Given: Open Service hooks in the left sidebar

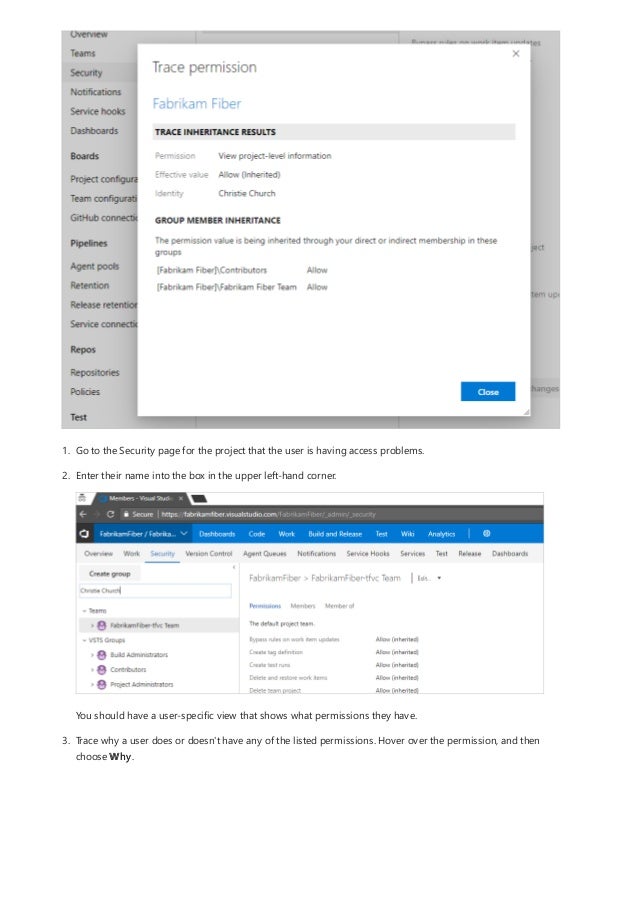Looking at the screenshot, I should (97, 111).
